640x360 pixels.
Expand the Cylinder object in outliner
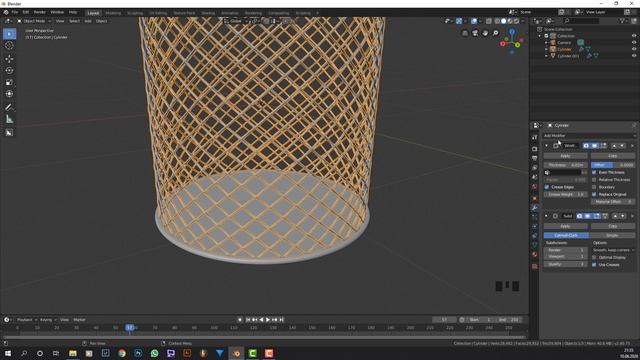[x=547, y=49]
